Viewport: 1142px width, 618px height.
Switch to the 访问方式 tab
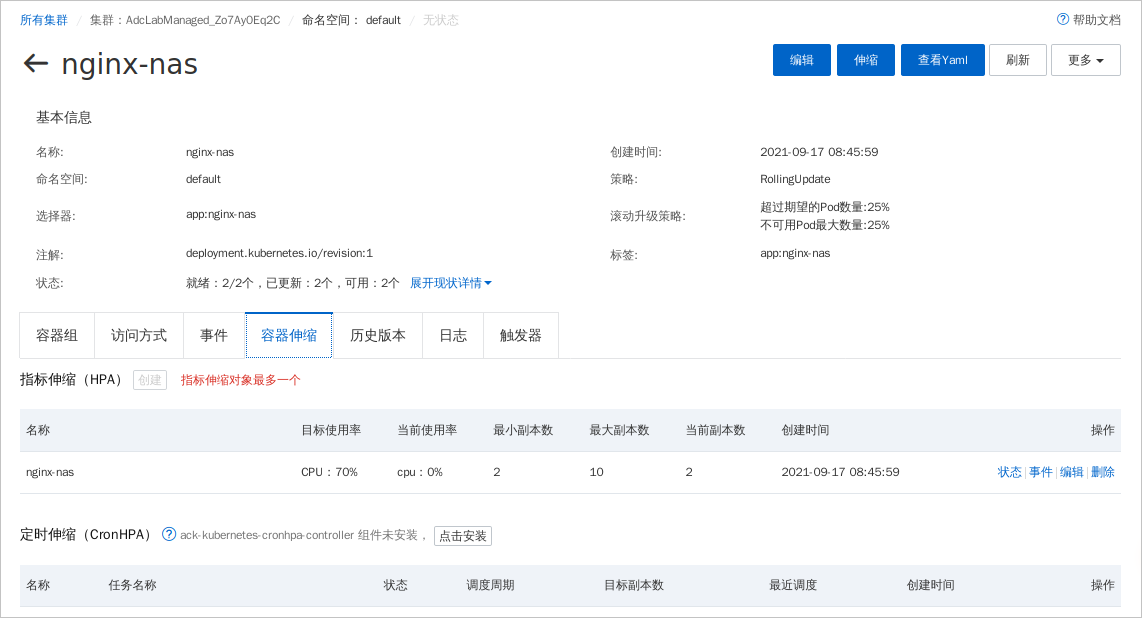coord(138,336)
